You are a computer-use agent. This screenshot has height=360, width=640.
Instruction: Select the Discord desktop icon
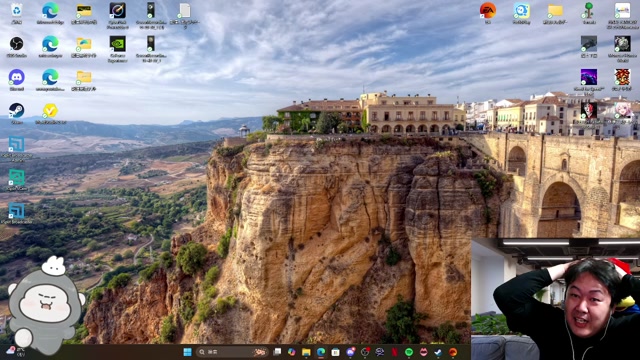point(16,80)
